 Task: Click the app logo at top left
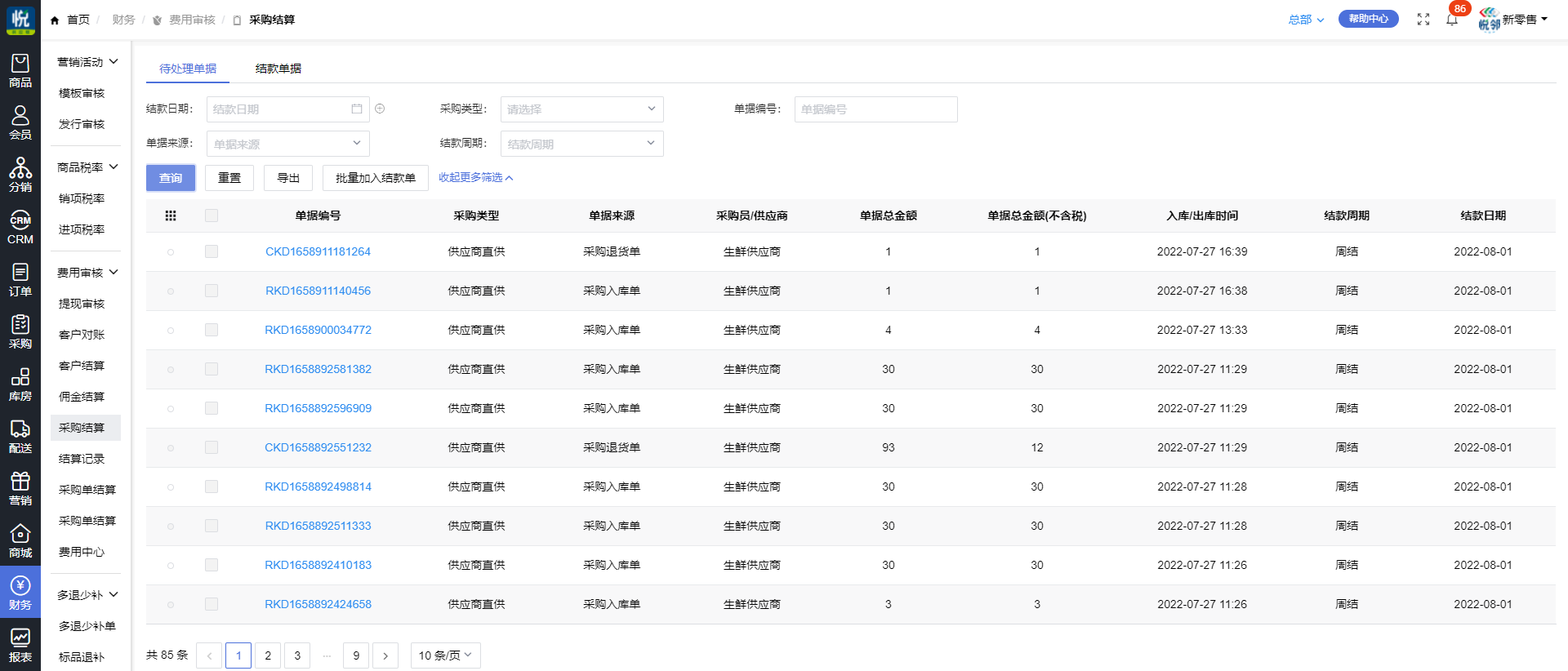20,20
